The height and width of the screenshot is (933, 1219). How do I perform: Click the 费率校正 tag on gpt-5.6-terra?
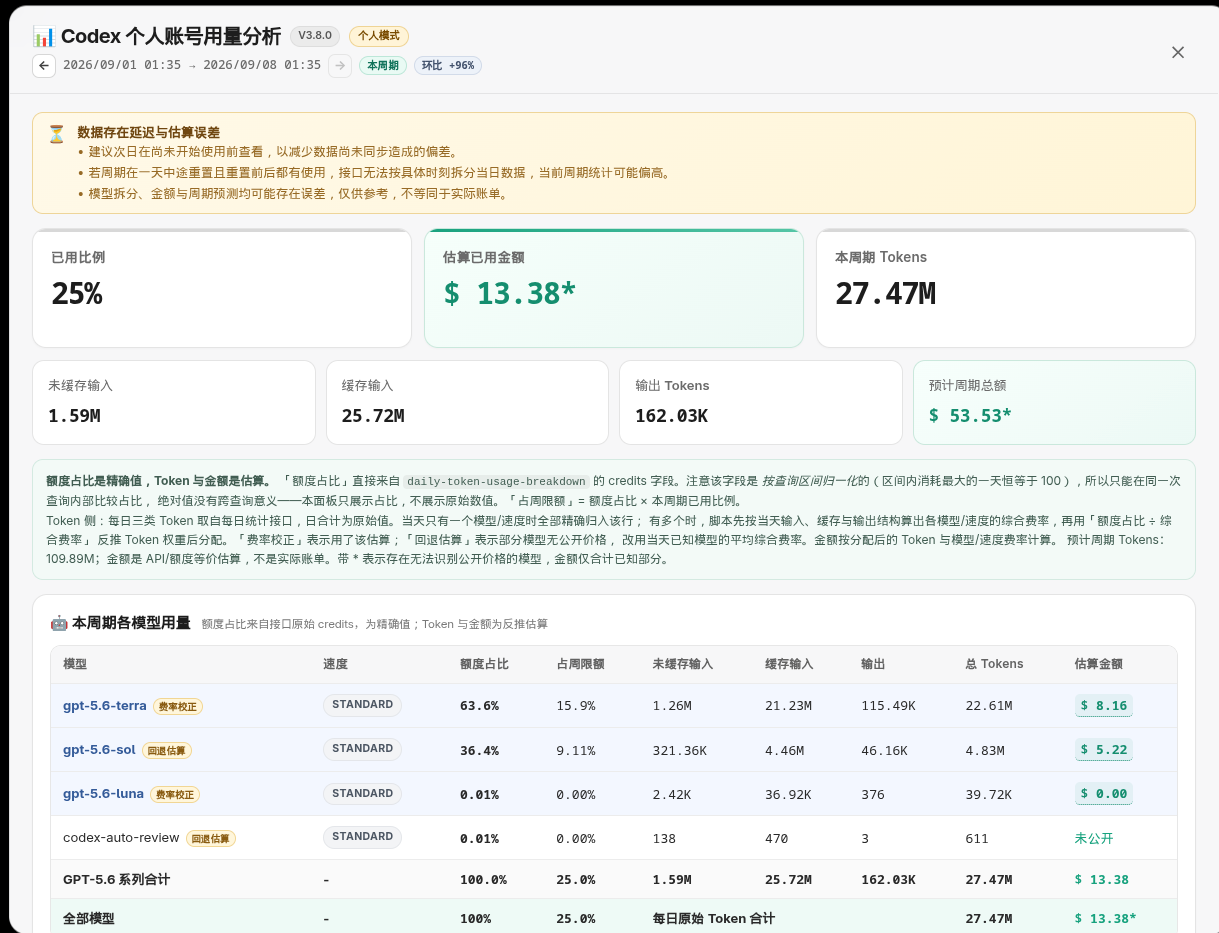178,706
